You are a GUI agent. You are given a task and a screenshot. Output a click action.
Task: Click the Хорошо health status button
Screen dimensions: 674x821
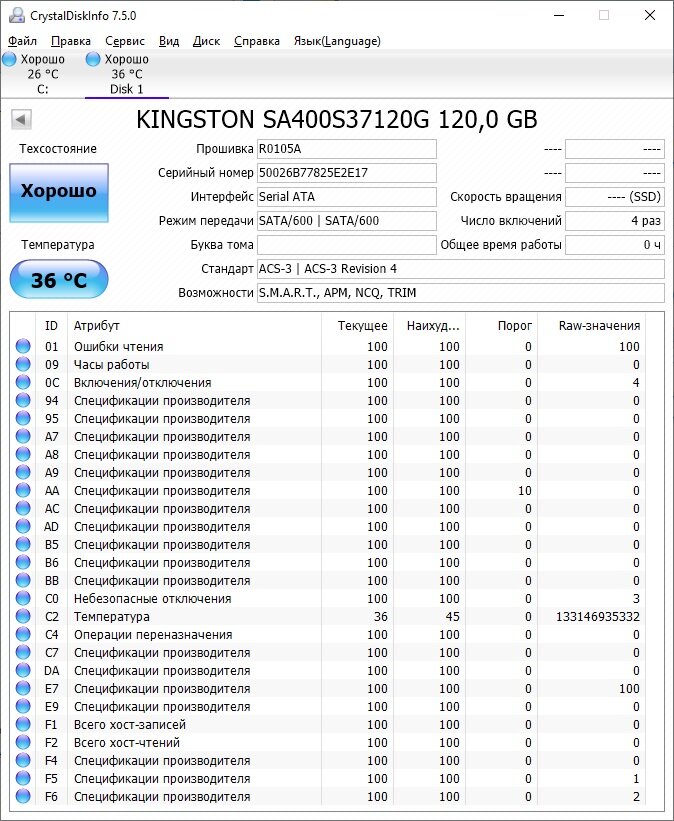tap(59, 192)
